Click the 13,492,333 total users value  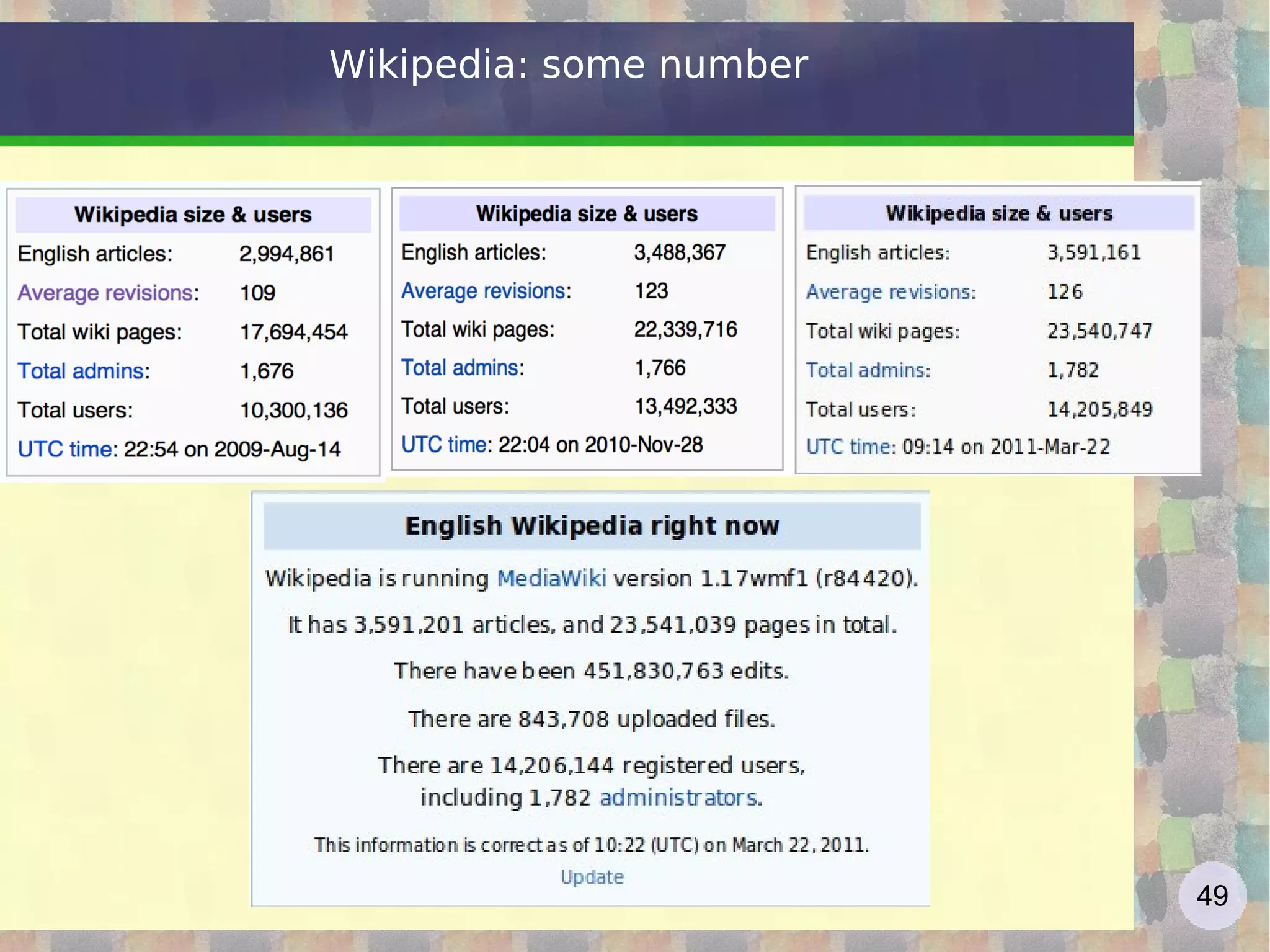(x=685, y=406)
